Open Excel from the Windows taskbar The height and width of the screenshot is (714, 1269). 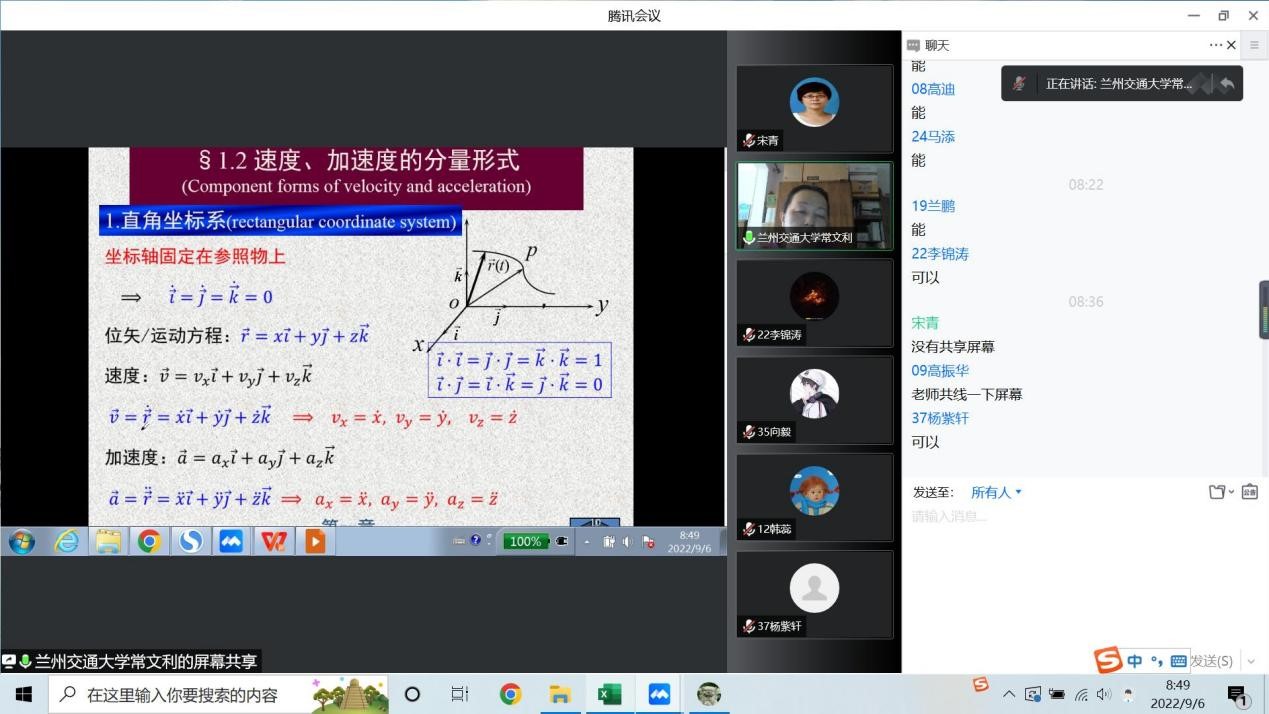[609, 694]
